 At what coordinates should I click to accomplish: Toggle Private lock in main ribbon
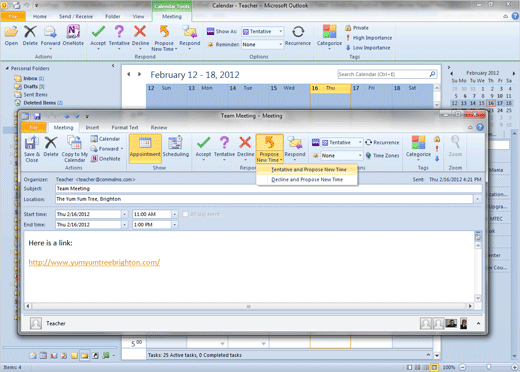point(357,28)
